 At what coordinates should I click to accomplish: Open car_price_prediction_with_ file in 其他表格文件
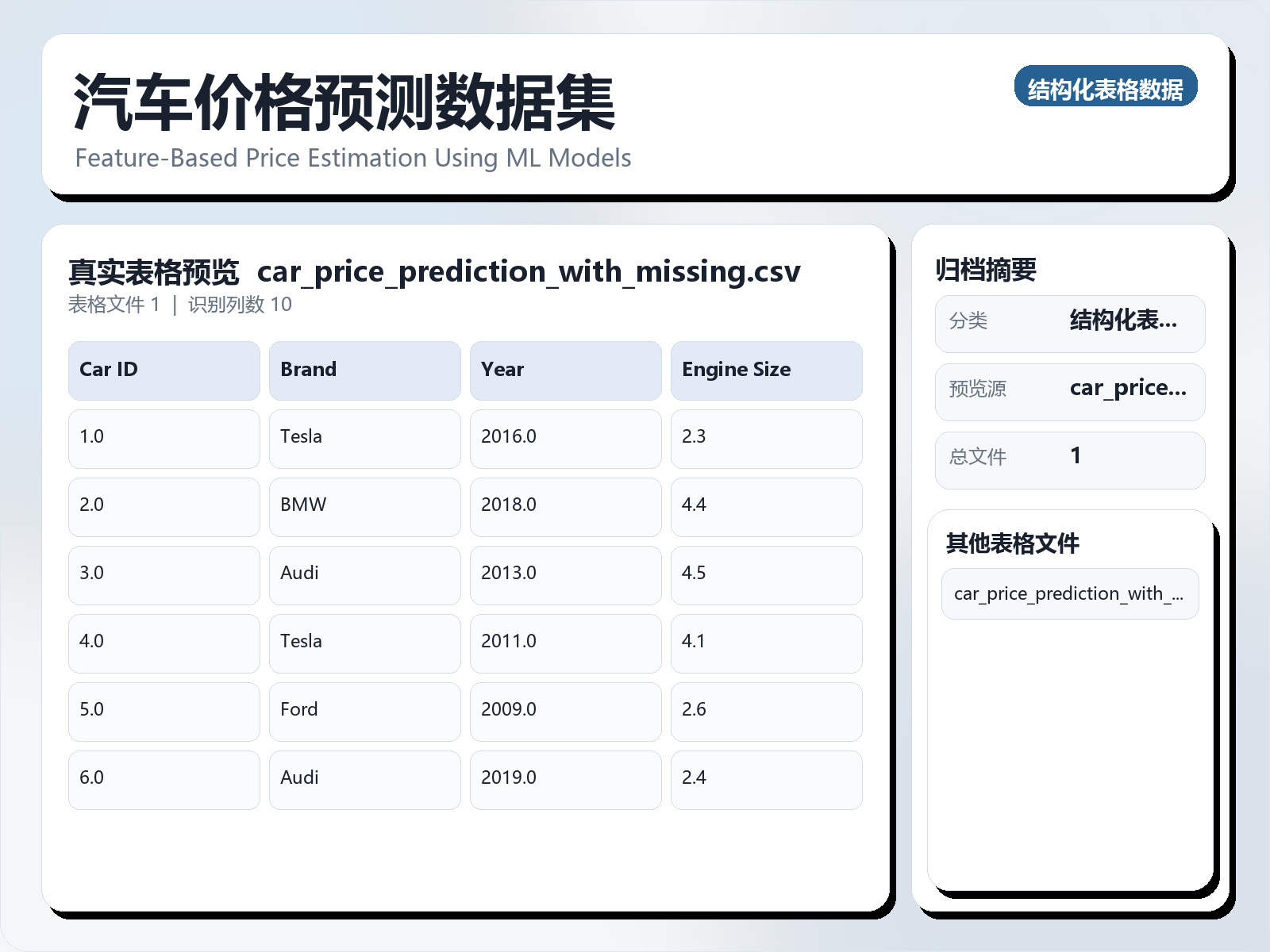[x=1069, y=593]
